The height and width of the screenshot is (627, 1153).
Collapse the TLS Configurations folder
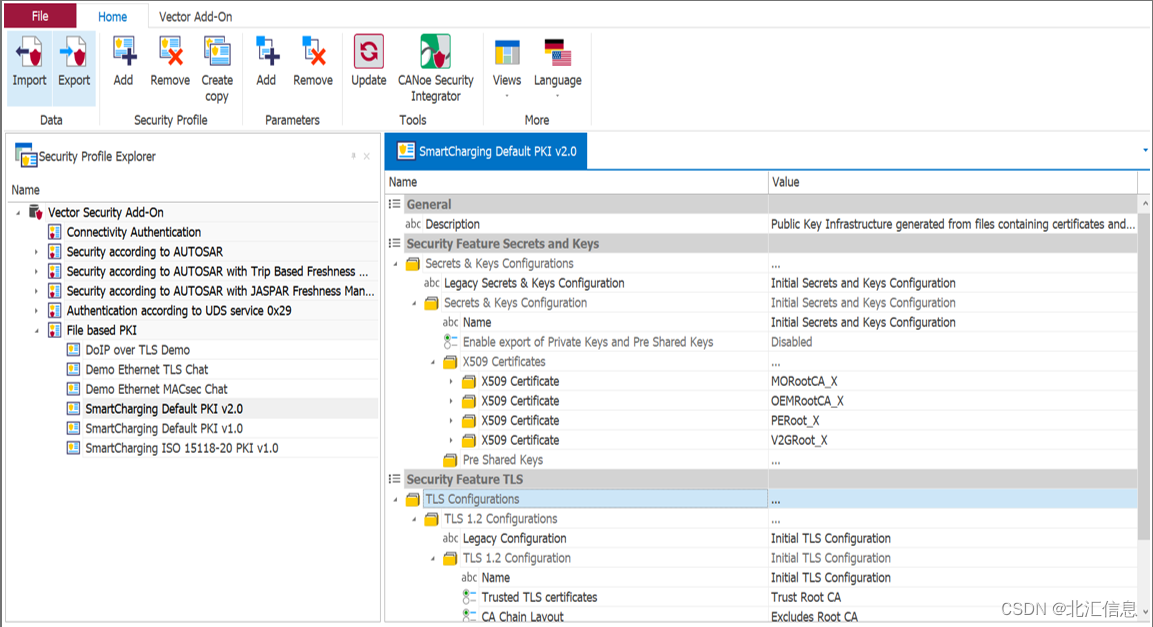396,499
